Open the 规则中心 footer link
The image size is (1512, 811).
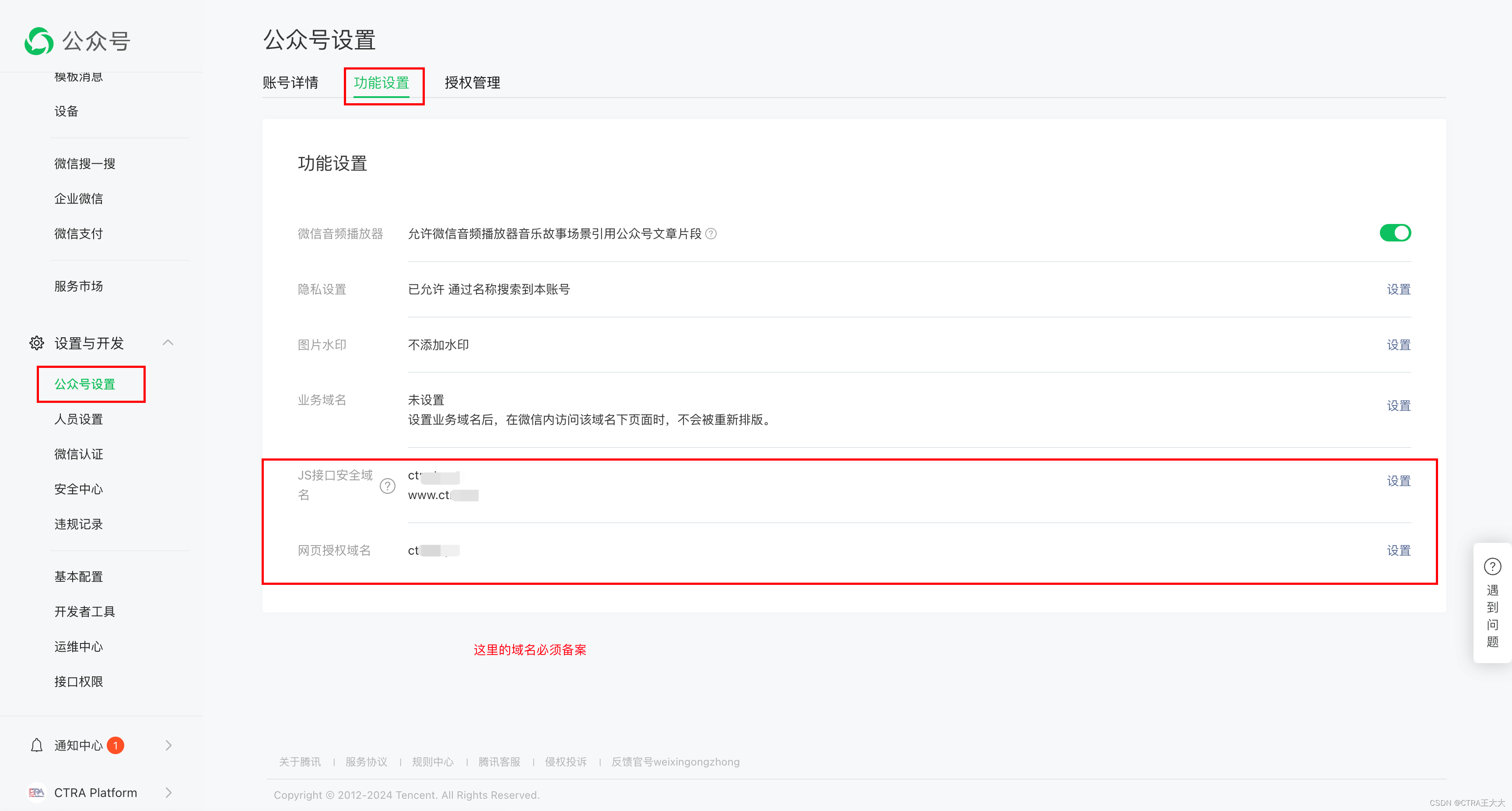click(x=433, y=762)
